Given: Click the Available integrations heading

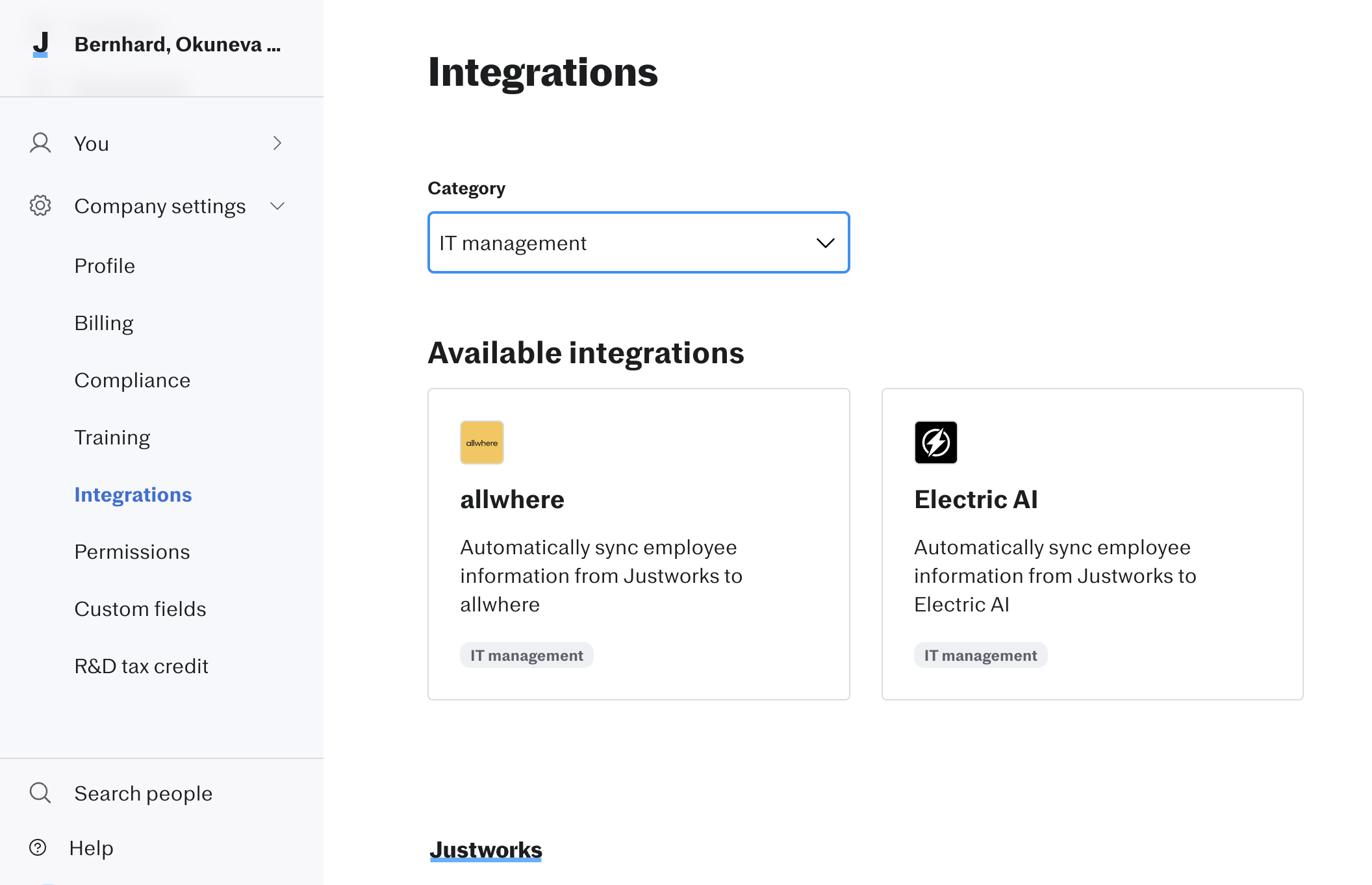Looking at the screenshot, I should click(586, 353).
